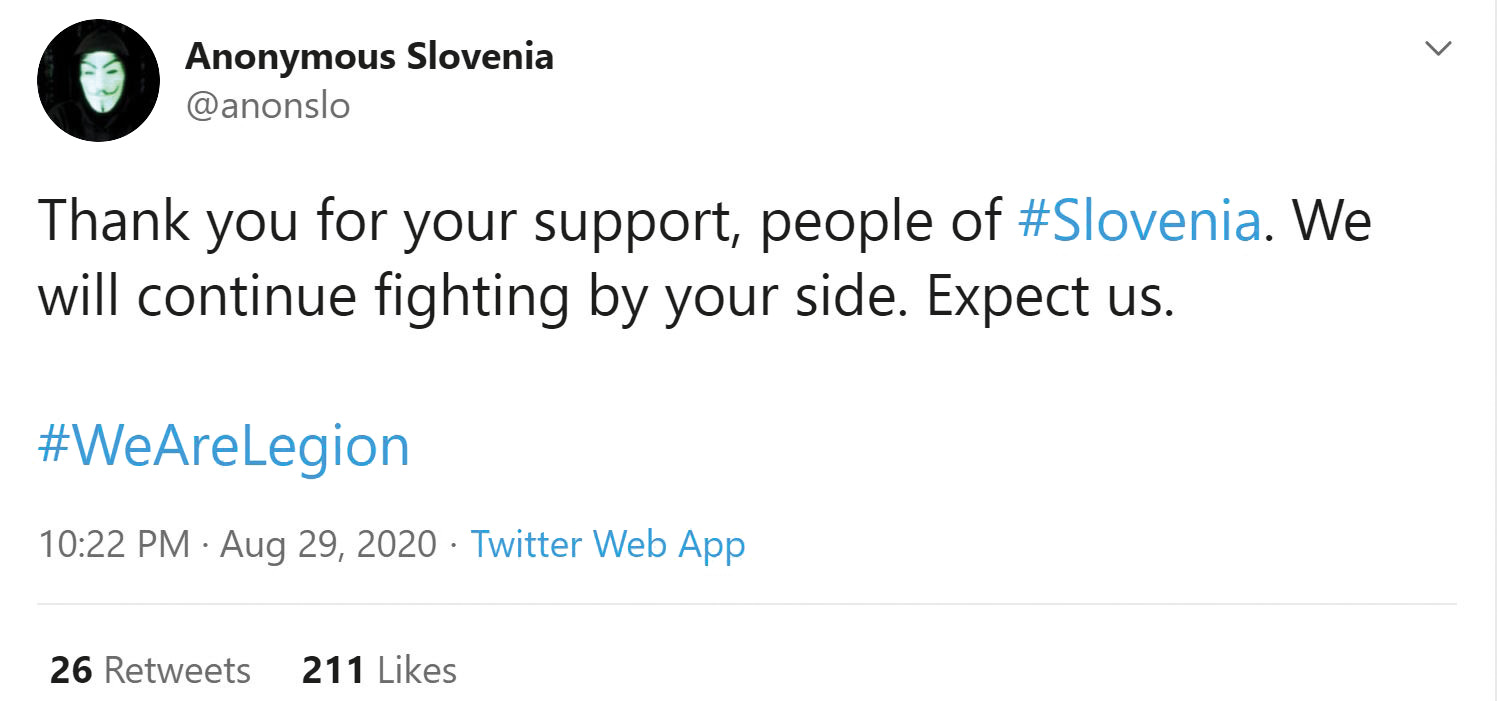Click the like count number 211
The height and width of the screenshot is (701, 1498).
(x=332, y=670)
